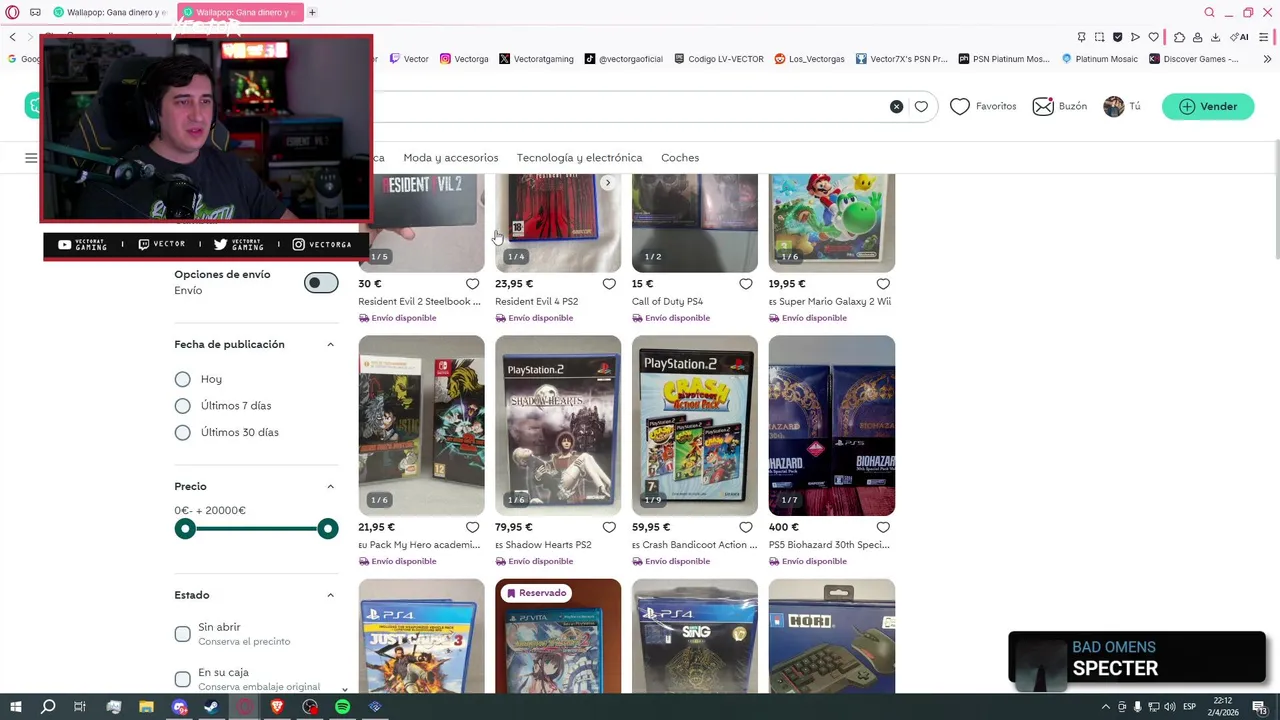Open Favoritos from the header
This screenshot has height=720, width=1280.
(983, 106)
